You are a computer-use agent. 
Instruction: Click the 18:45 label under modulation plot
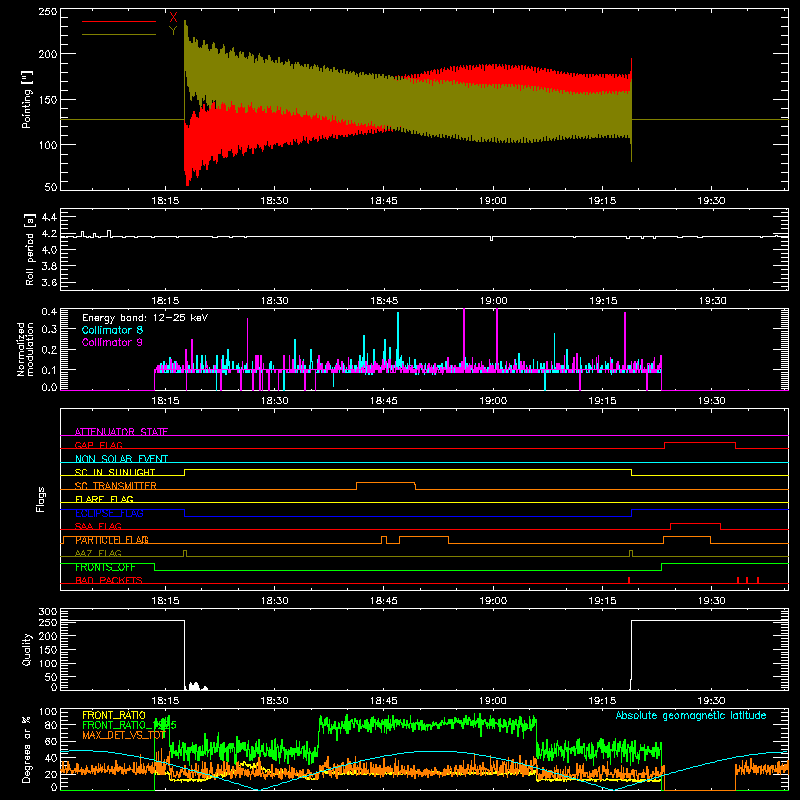pos(384,401)
